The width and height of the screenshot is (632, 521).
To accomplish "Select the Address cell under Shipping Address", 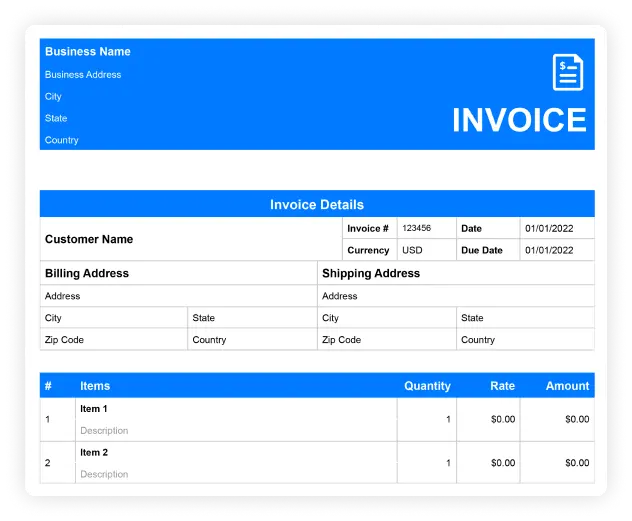I will 456,296.
